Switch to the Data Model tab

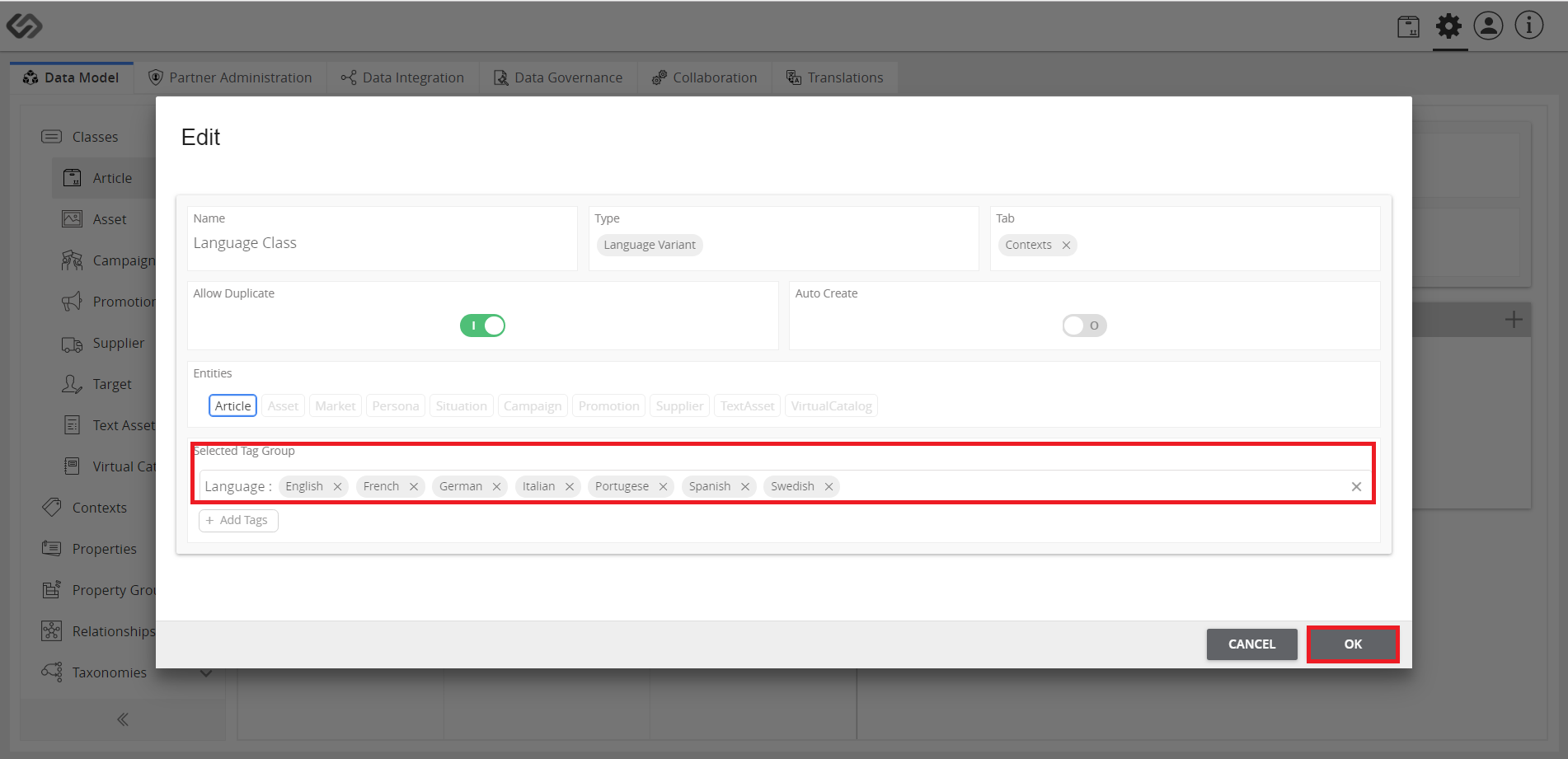click(x=72, y=77)
